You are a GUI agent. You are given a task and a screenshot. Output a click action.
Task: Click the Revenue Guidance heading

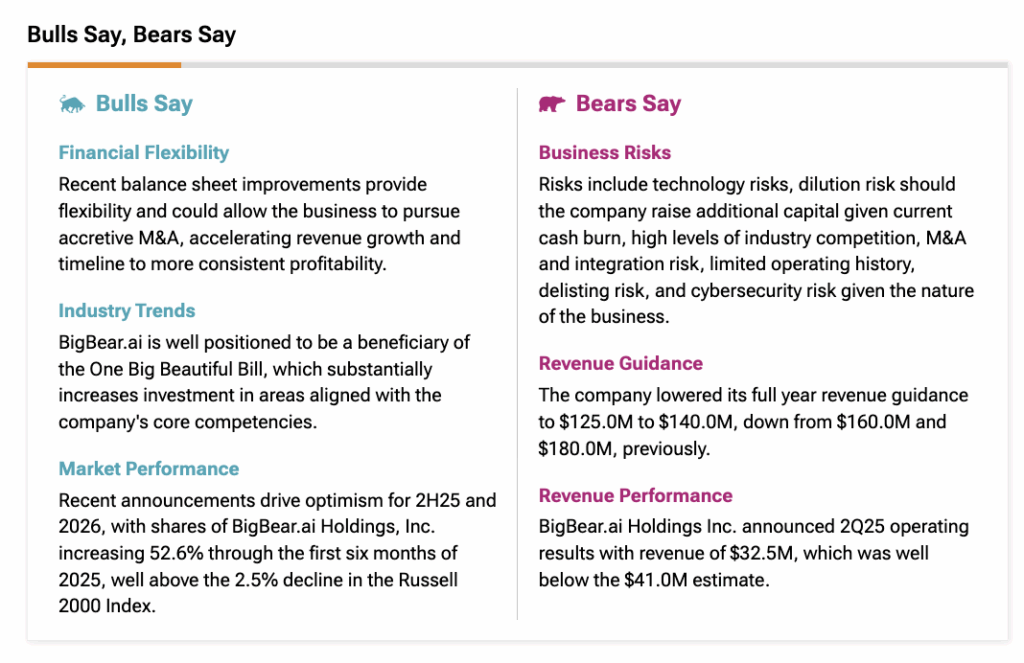click(x=621, y=363)
